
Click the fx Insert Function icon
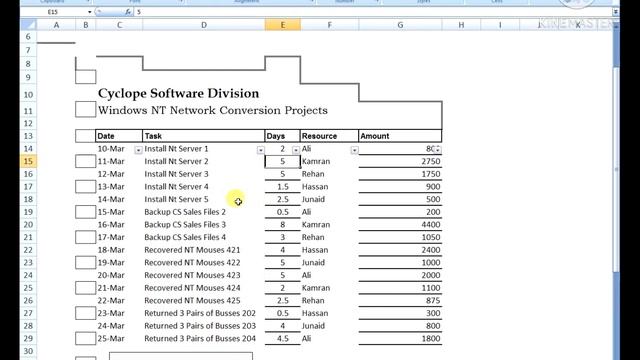tap(128, 12)
